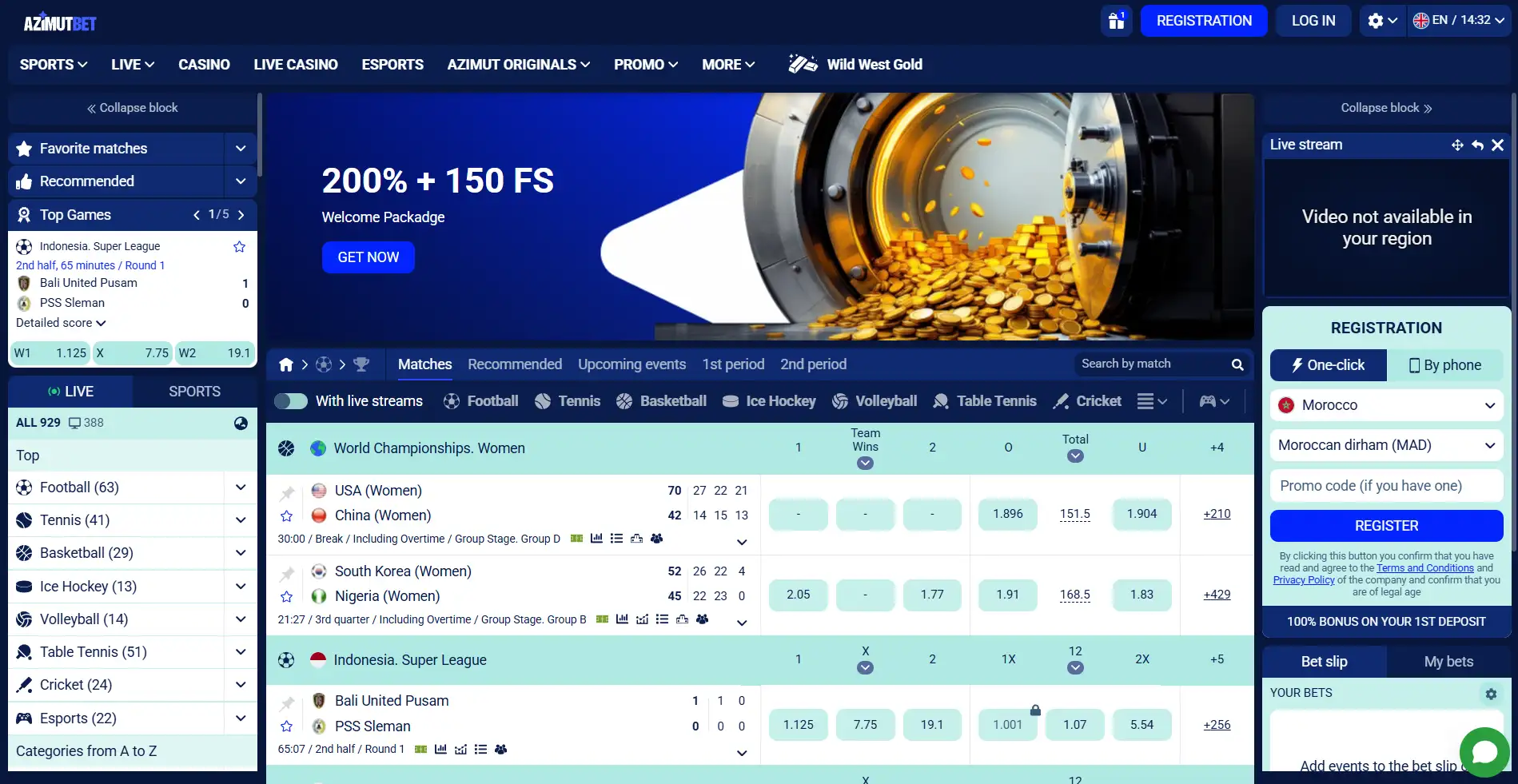Open the Moroccan dirham currency dropdown
Image resolution: width=1518 pixels, height=784 pixels.
coord(1386,445)
